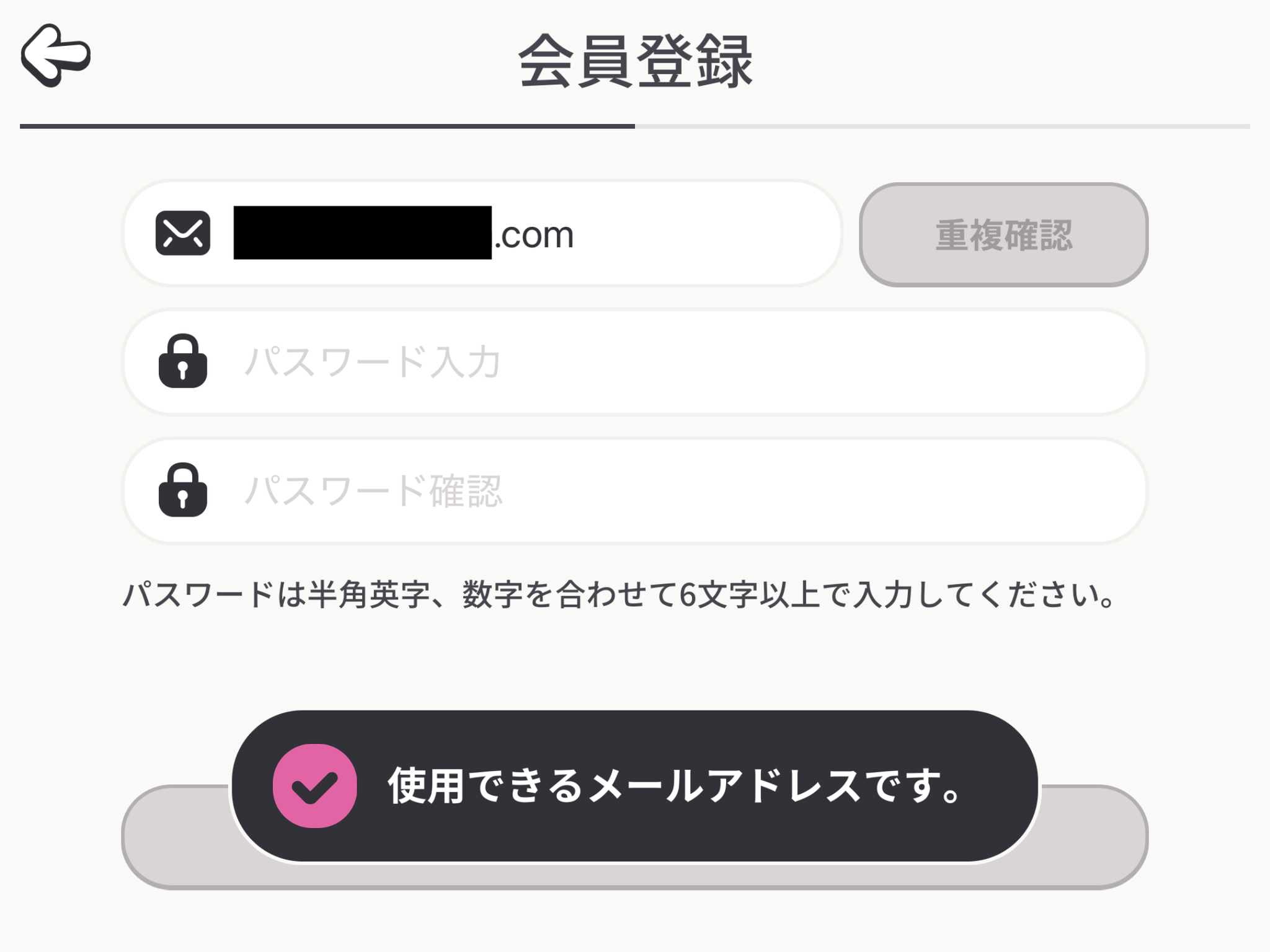Image resolution: width=1270 pixels, height=952 pixels.
Task: Click the blacked-out part of the email
Action: tap(363, 232)
